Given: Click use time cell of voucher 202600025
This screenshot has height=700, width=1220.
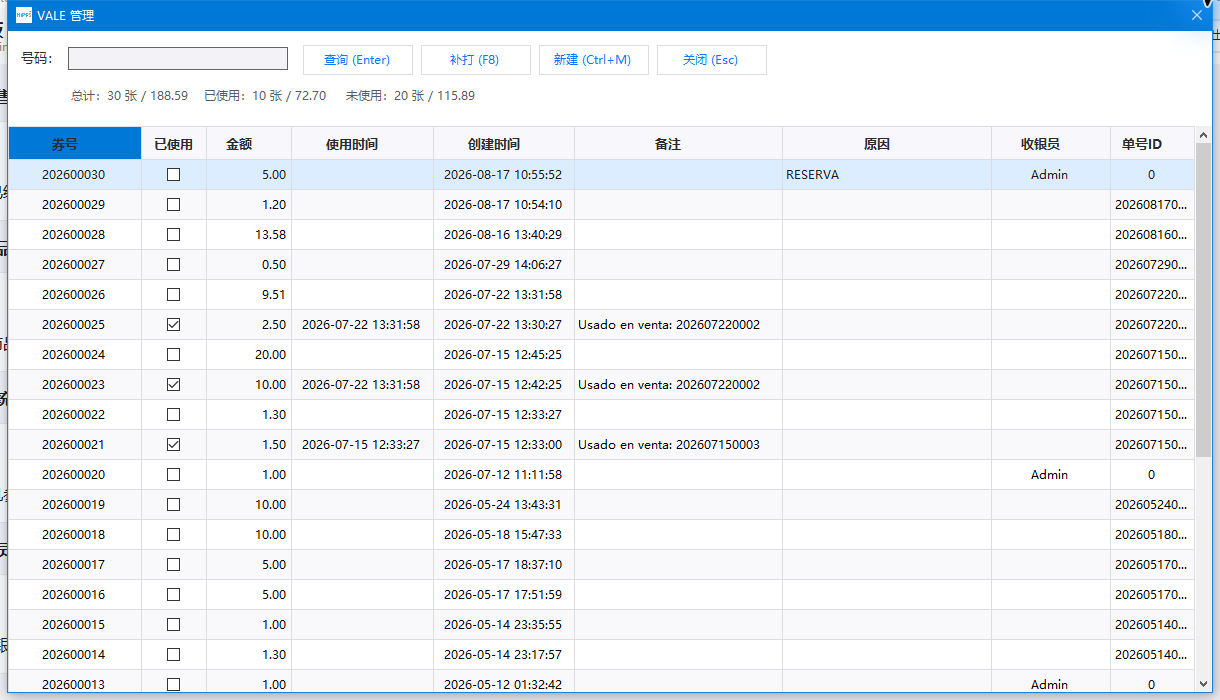Looking at the screenshot, I should [361, 325].
